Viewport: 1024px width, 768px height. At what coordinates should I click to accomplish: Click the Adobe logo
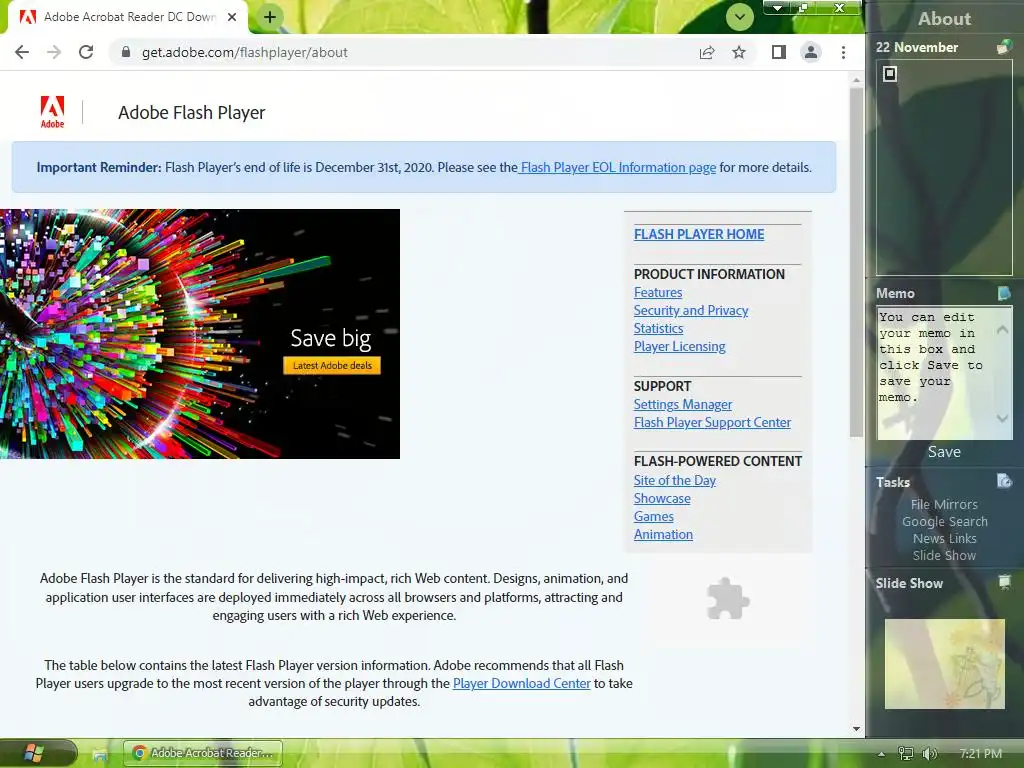(52, 112)
